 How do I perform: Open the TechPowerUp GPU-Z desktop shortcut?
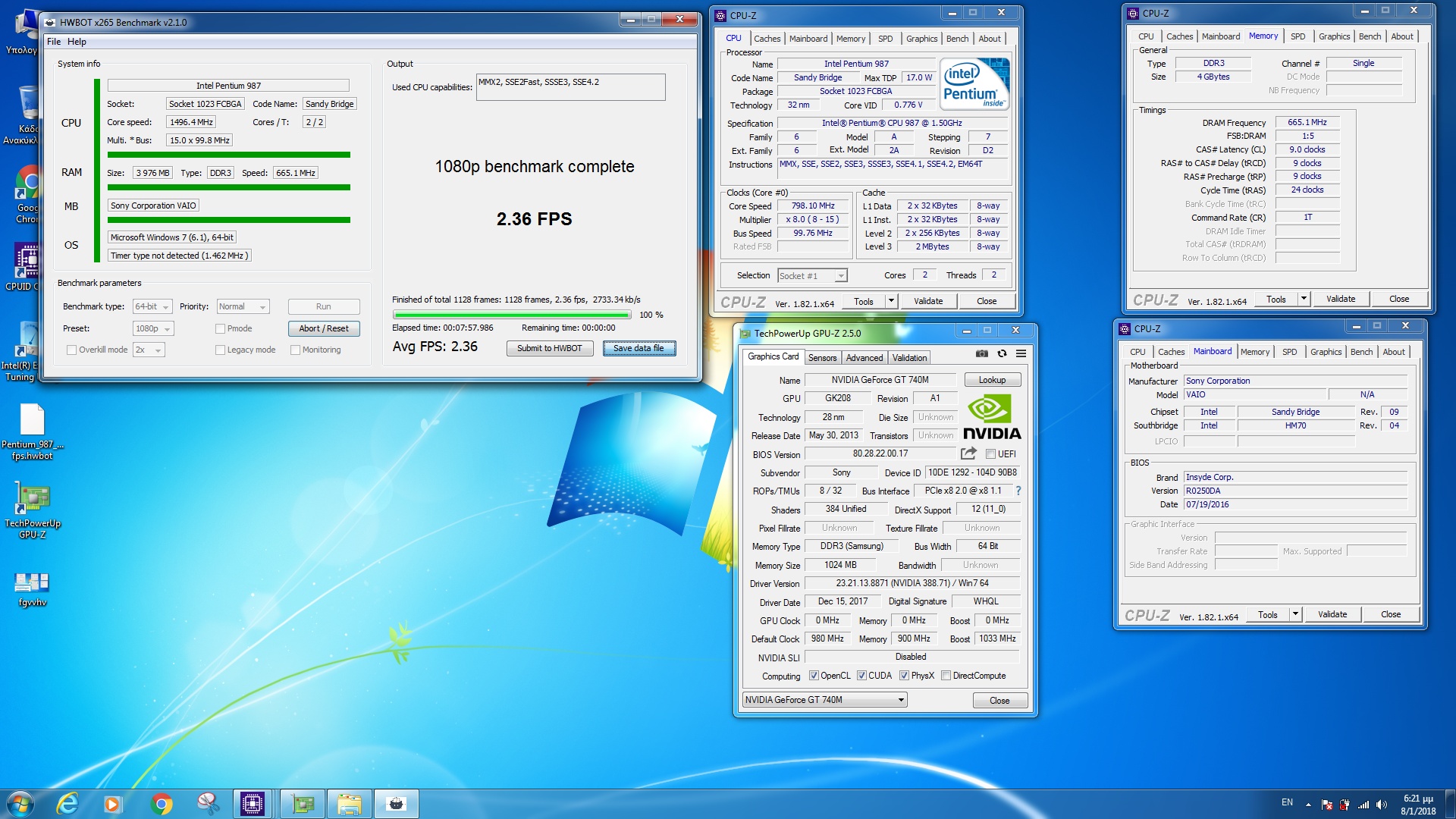click(33, 511)
